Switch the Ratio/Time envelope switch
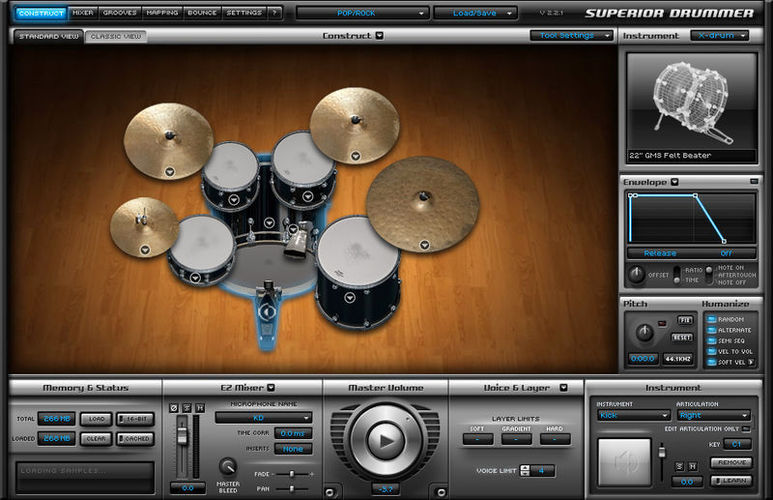Image resolution: width=773 pixels, height=500 pixels. (x=677, y=275)
